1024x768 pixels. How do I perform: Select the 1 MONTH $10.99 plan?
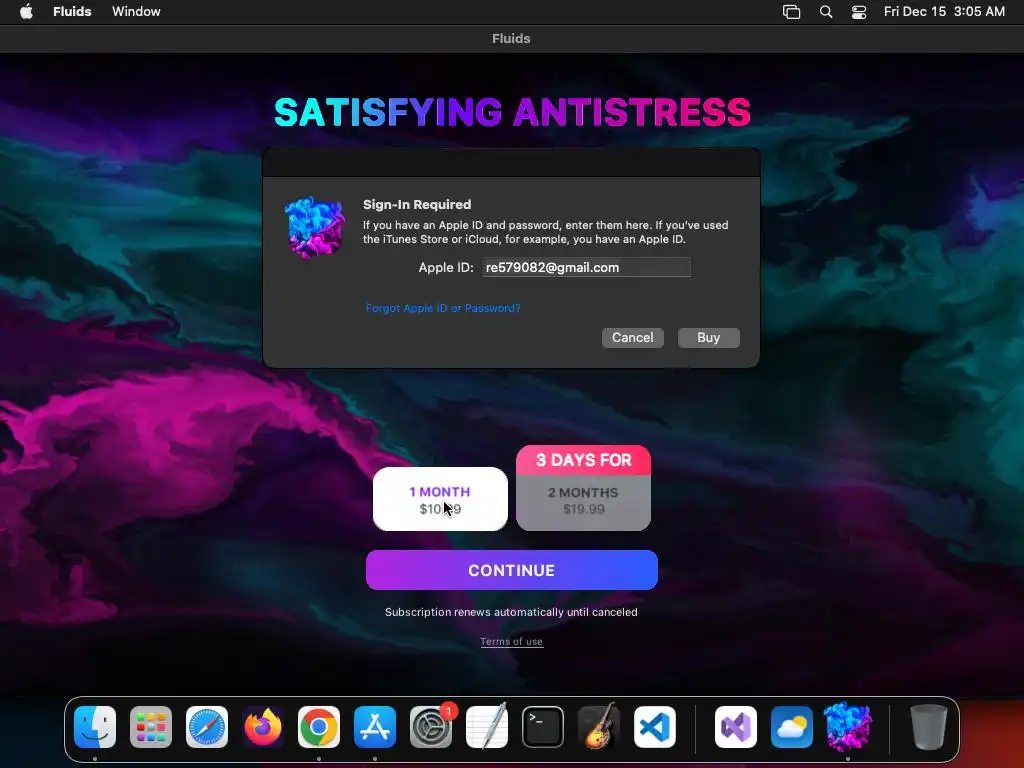tap(440, 499)
